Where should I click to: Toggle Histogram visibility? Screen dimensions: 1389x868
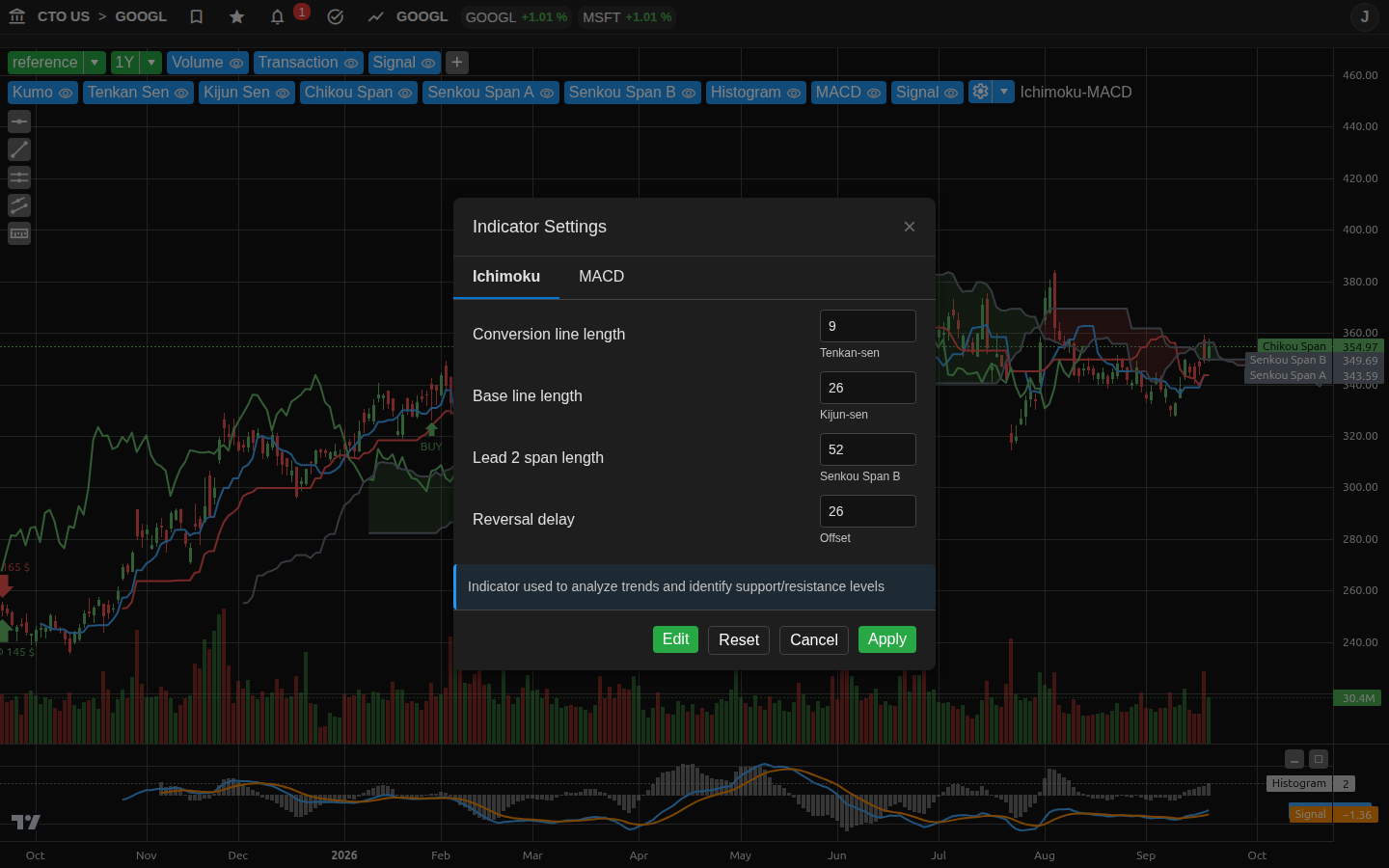coord(794,94)
